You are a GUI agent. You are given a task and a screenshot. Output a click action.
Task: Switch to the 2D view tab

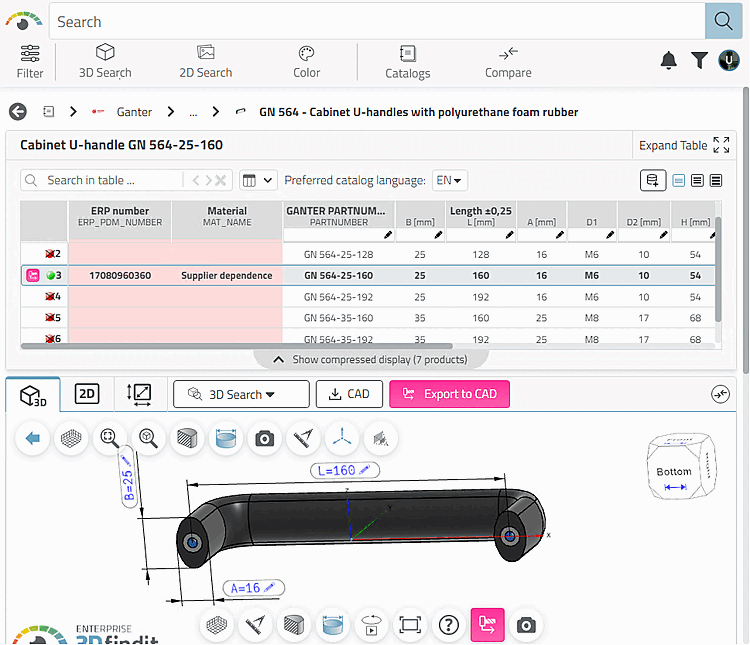click(87, 394)
